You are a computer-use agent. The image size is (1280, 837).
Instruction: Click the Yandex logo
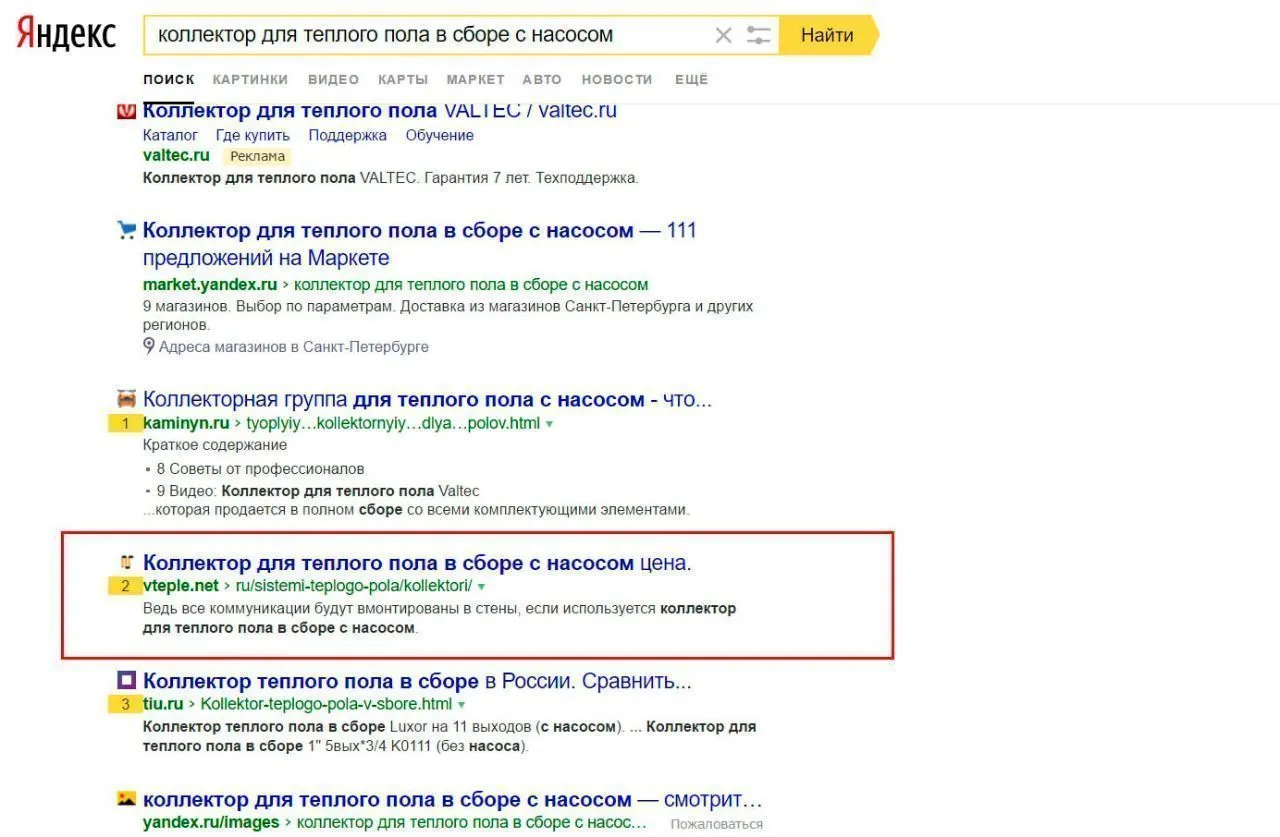click(x=66, y=35)
